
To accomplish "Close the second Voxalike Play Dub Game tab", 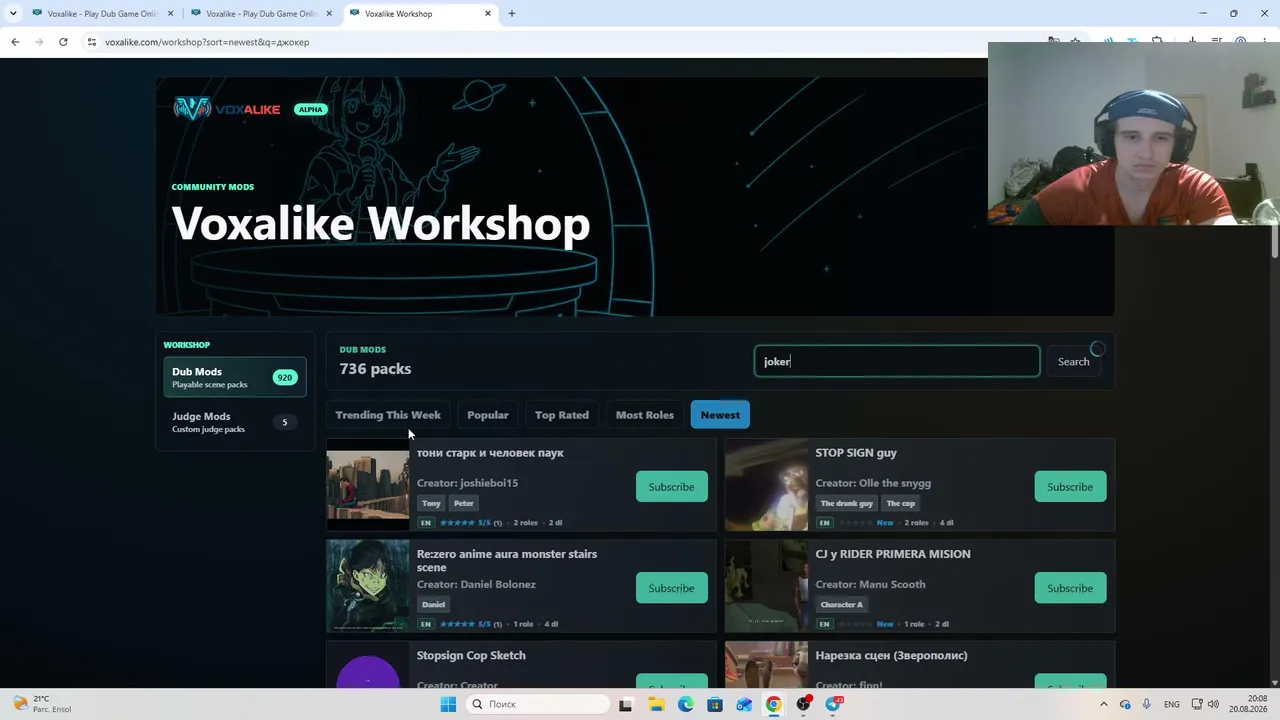I will tap(330, 14).
